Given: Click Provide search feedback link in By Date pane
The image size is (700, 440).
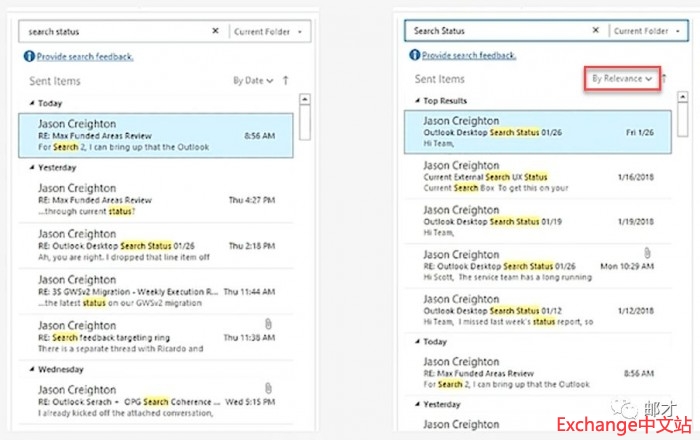Looking at the screenshot, I should [x=81, y=57].
